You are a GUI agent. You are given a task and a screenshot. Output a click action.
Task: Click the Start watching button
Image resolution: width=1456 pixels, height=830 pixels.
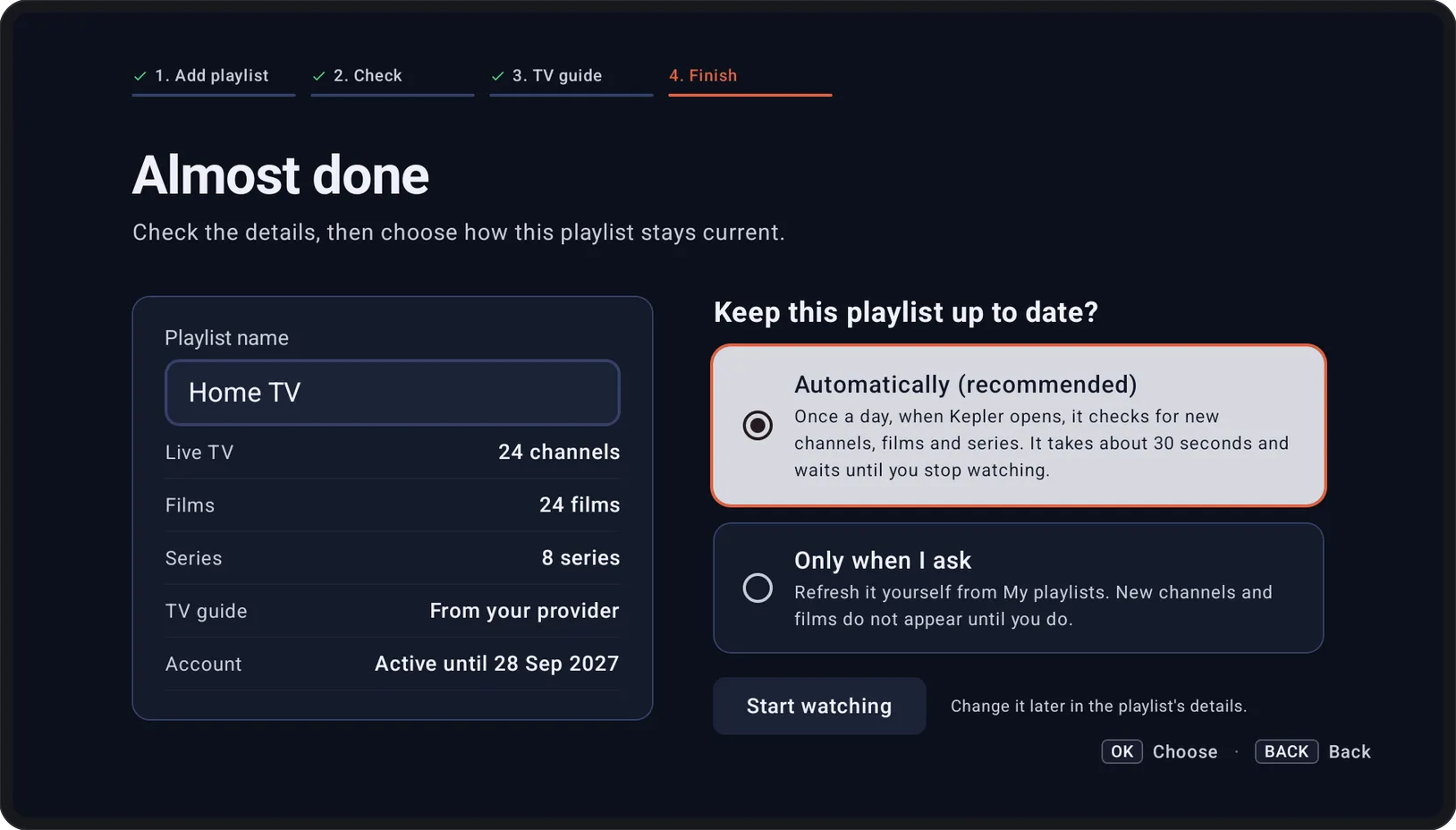pos(819,706)
